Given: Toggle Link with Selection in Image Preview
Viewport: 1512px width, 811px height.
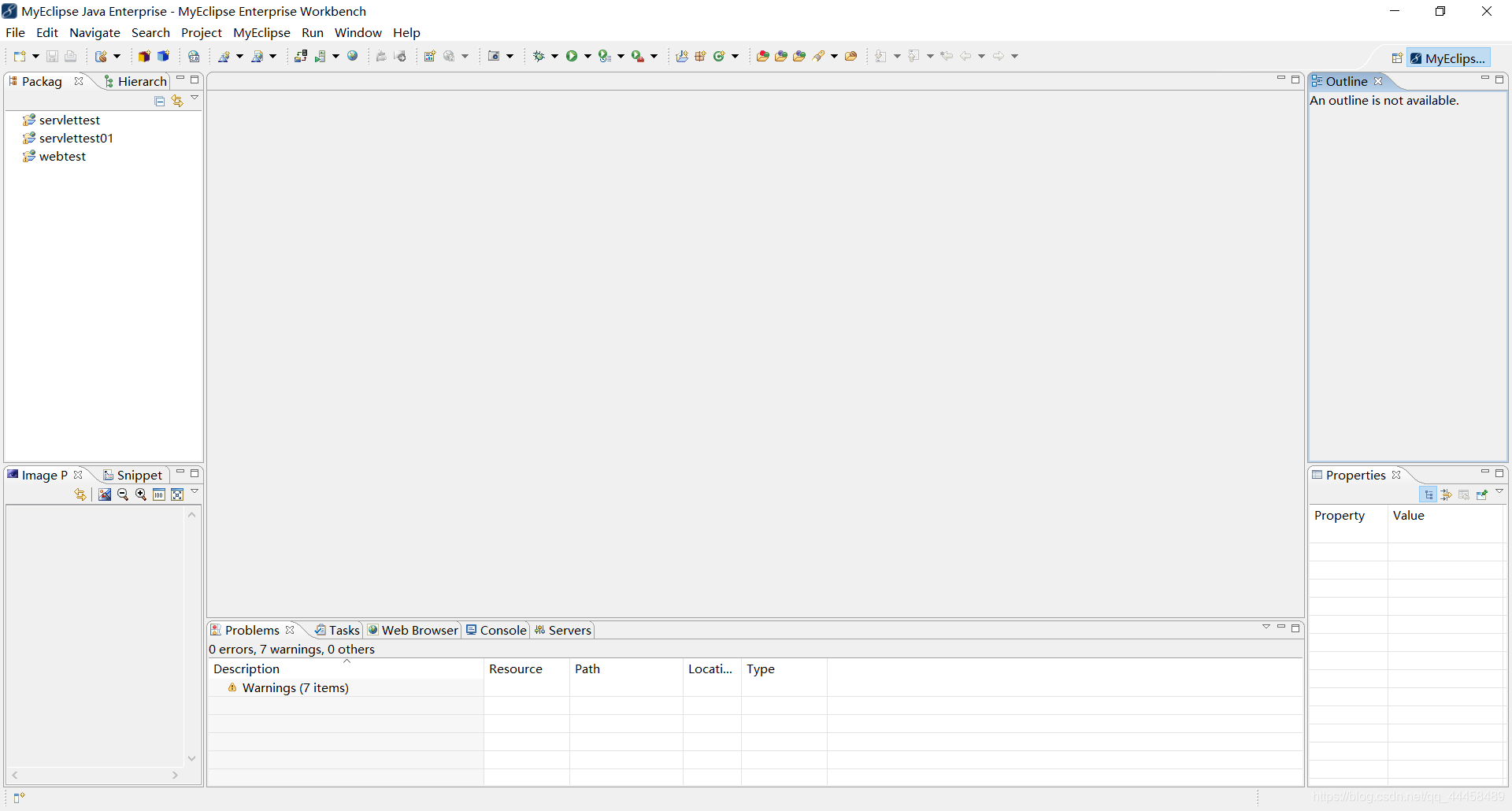Looking at the screenshot, I should 80,494.
